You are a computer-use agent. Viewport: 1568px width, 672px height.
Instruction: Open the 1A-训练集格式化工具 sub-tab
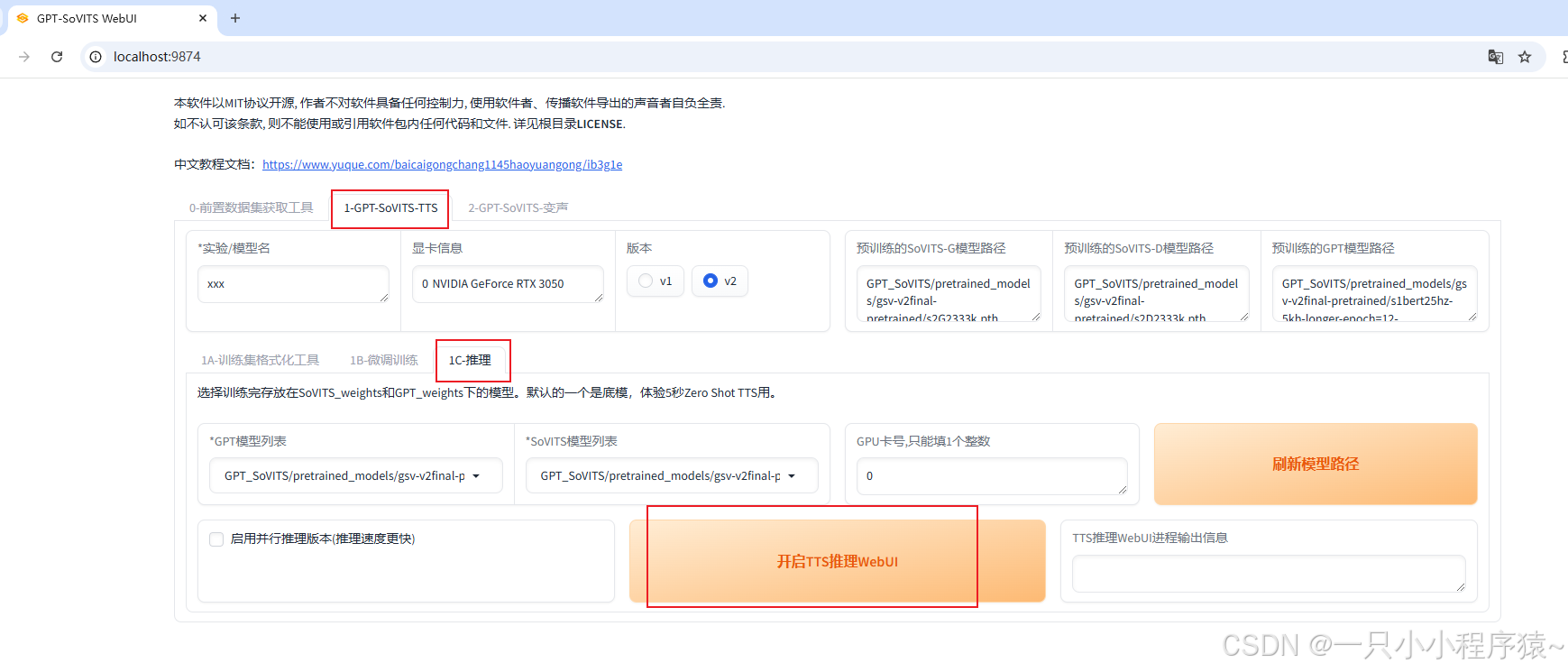pyautogui.click(x=260, y=360)
